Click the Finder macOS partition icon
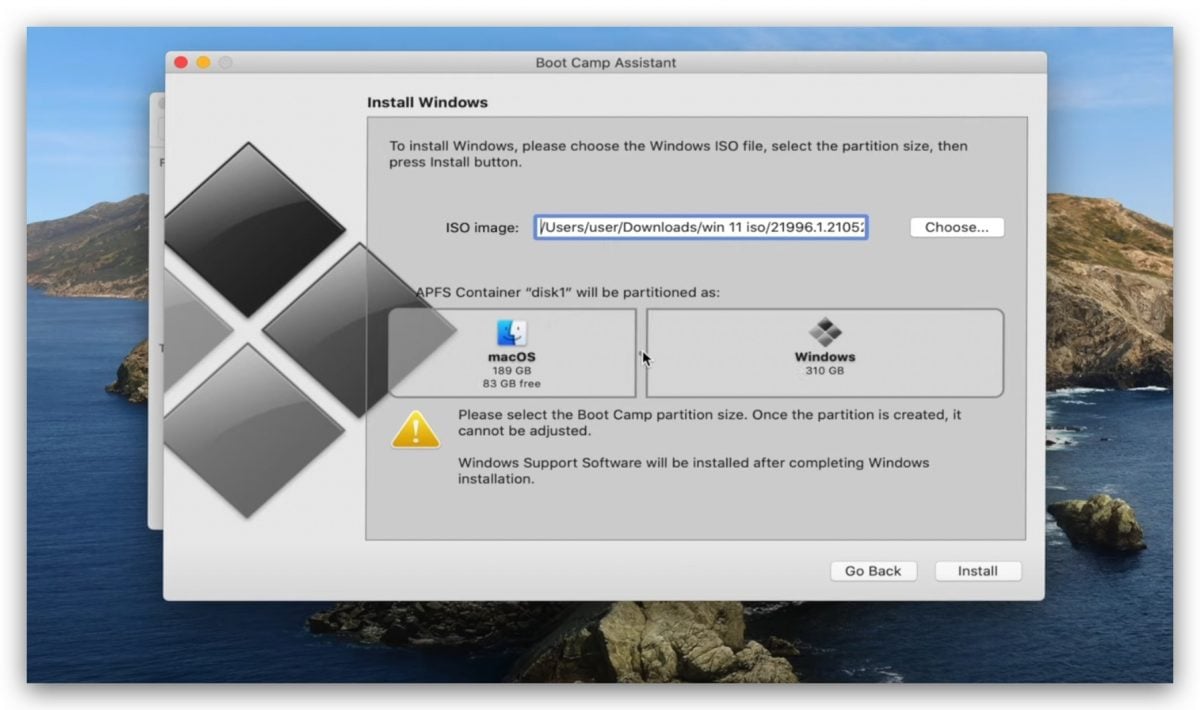The image size is (1200, 710). (x=511, y=333)
